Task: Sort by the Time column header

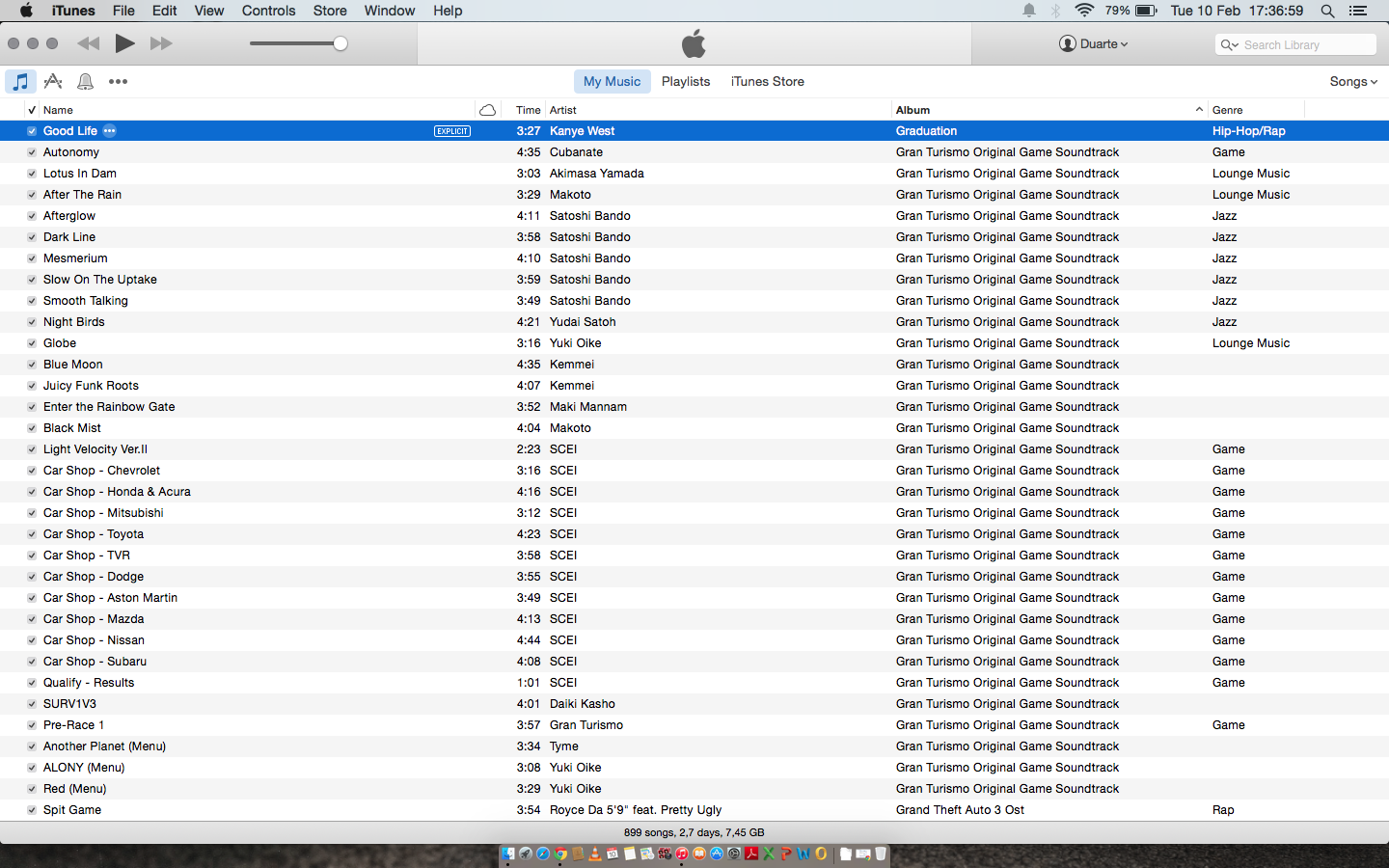Action: pyautogui.click(x=528, y=110)
